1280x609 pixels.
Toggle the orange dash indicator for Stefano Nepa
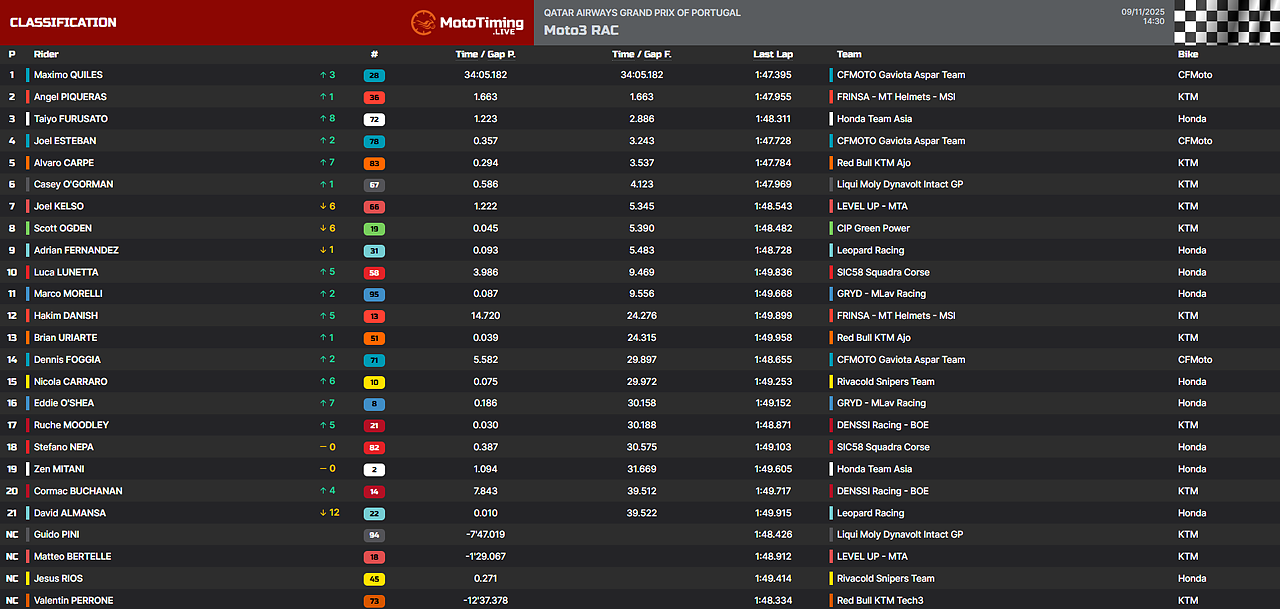pyautogui.click(x=328, y=447)
